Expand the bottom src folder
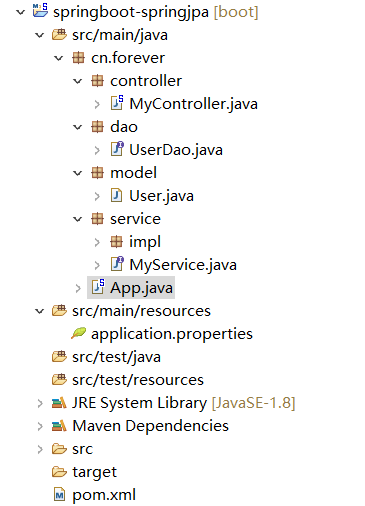Image resolution: width=365 pixels, height=506 pixels. (x=40, y=449)
